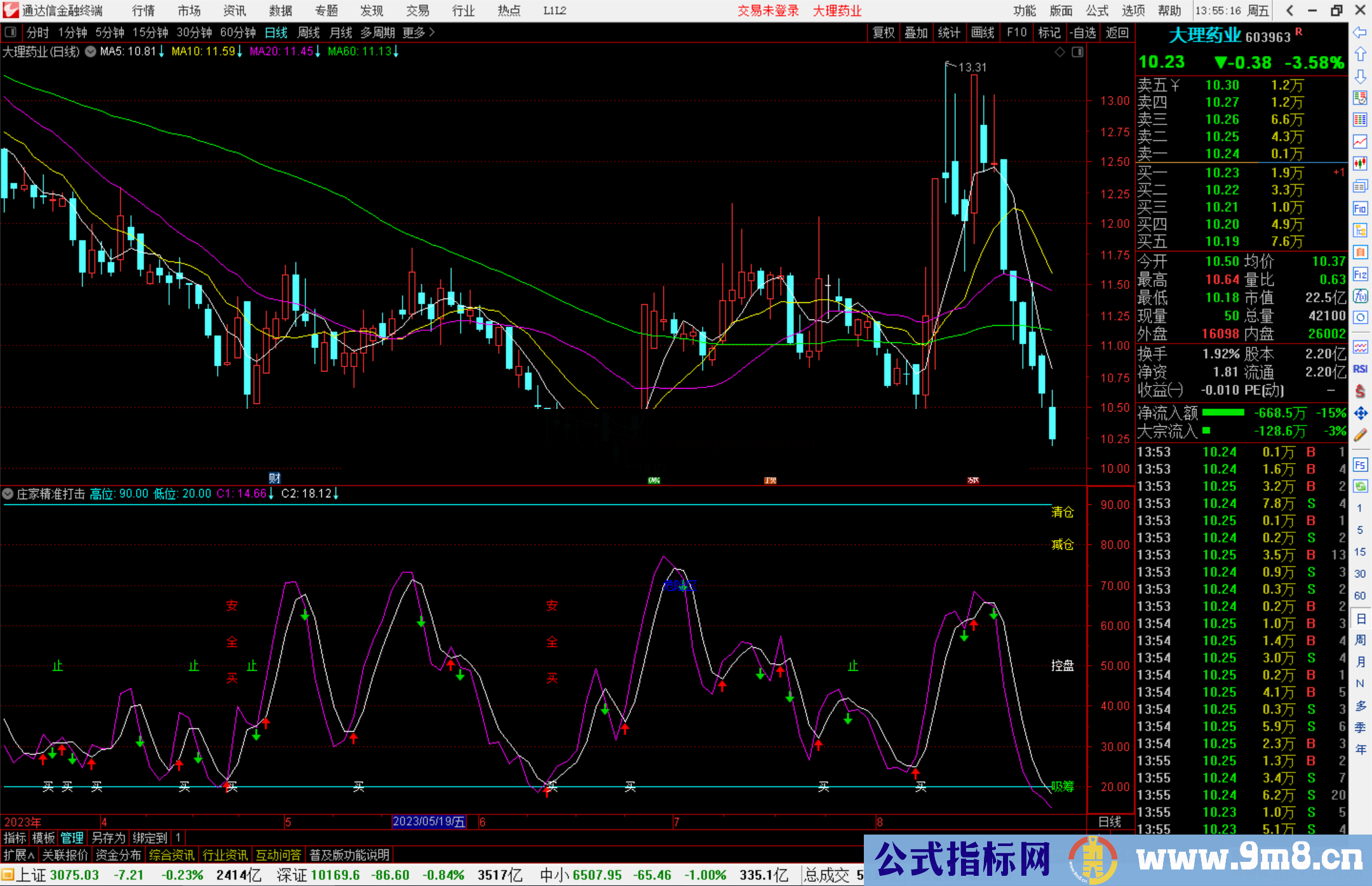Select the pencil drawing tool icon
This screenshot has height=886, width=1372.
coord(1360,435)
